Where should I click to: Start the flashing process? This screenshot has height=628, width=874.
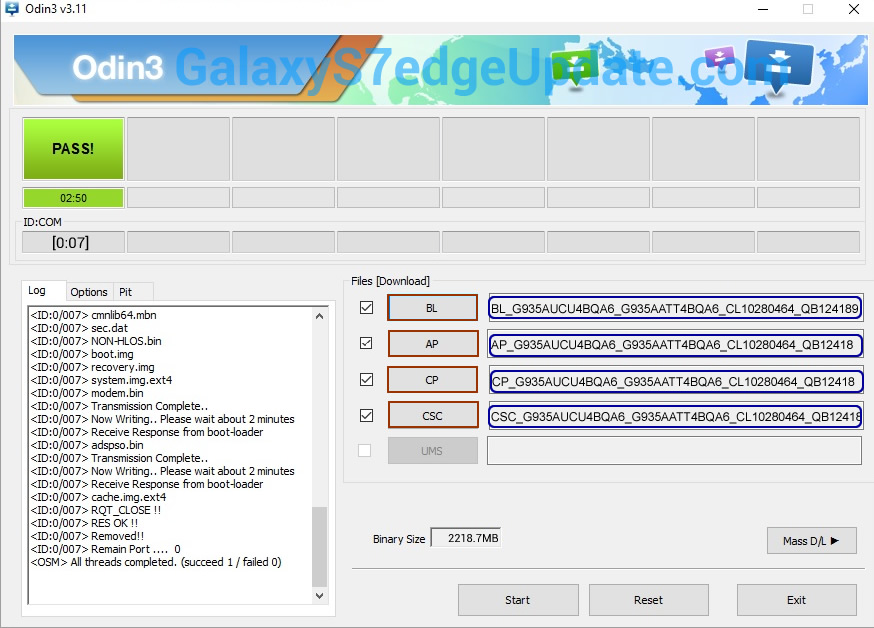tap(518, 600)
